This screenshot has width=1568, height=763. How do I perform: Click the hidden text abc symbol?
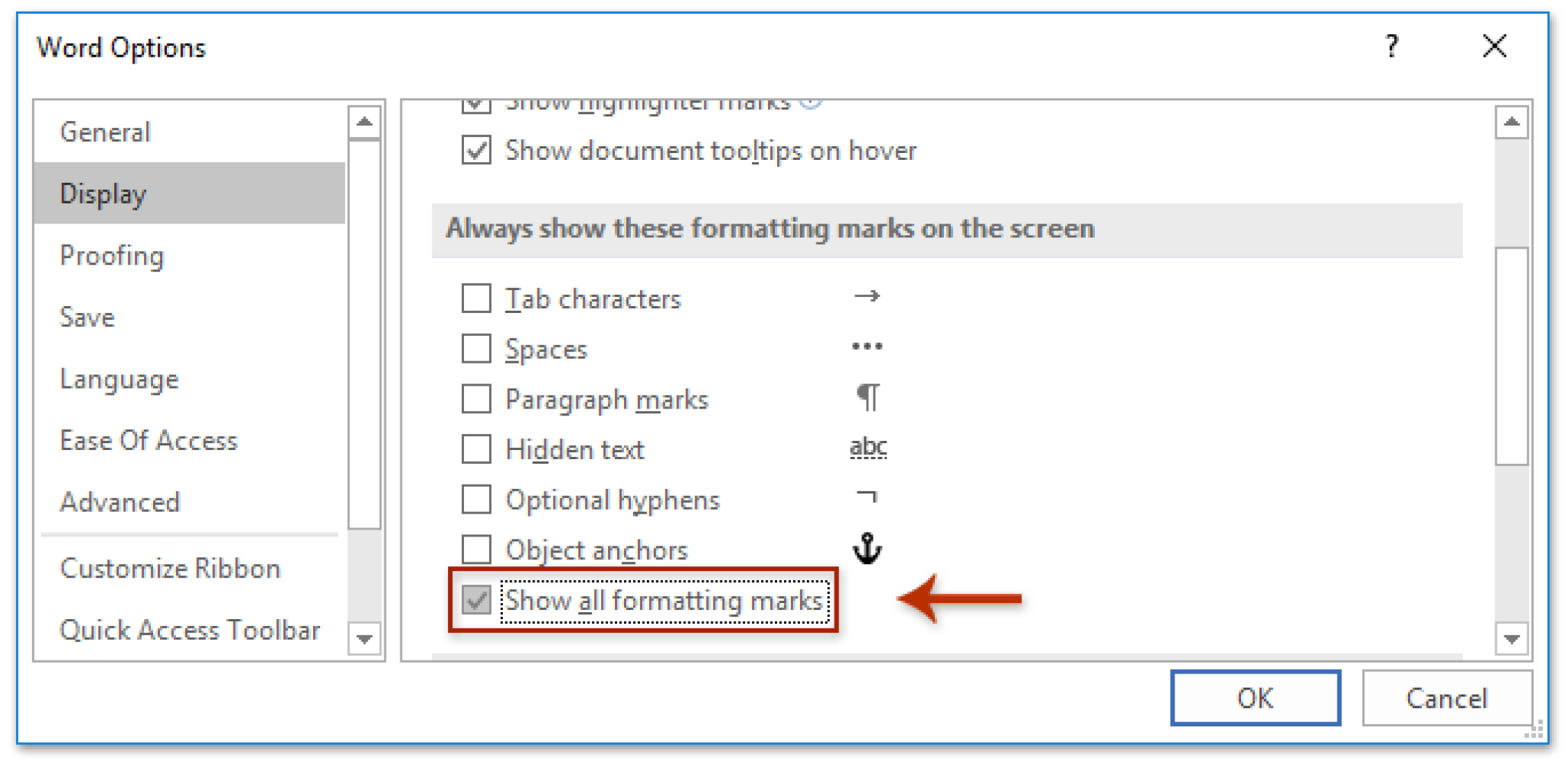[x=868, y=448]
